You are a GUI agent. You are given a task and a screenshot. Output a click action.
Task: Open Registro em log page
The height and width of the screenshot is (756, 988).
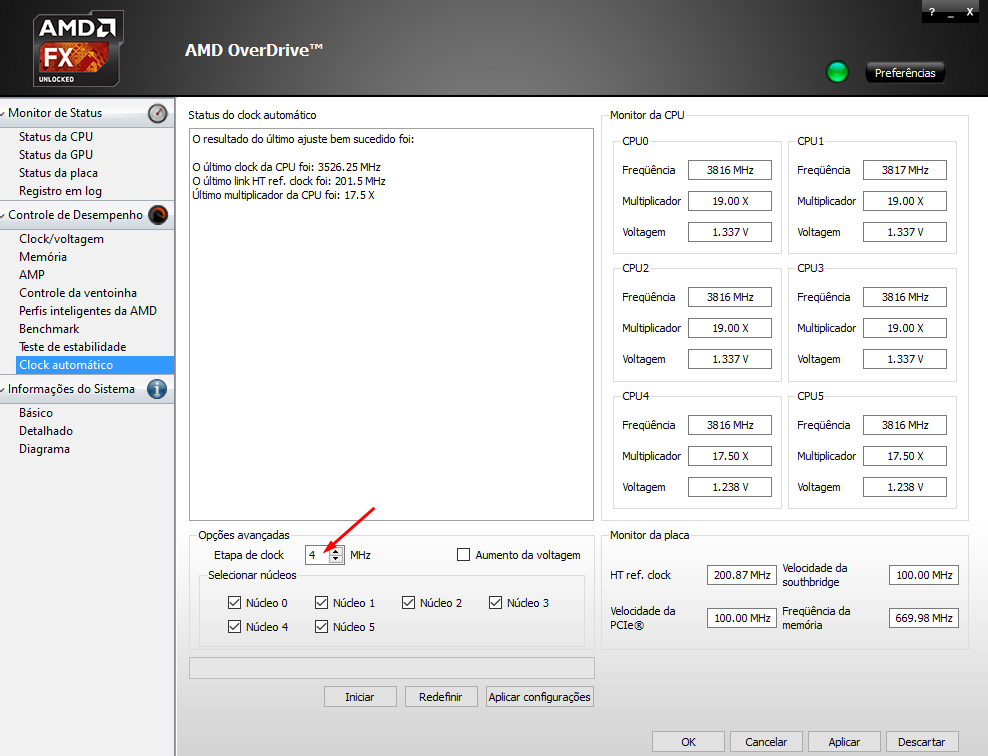click(60, 191)
